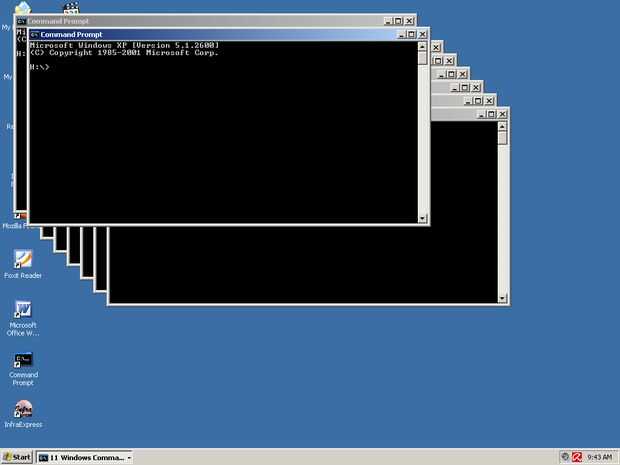Minimize the lowest cascaded Command Prompt window
620x465 pixels.
click(x=481, y=114)
